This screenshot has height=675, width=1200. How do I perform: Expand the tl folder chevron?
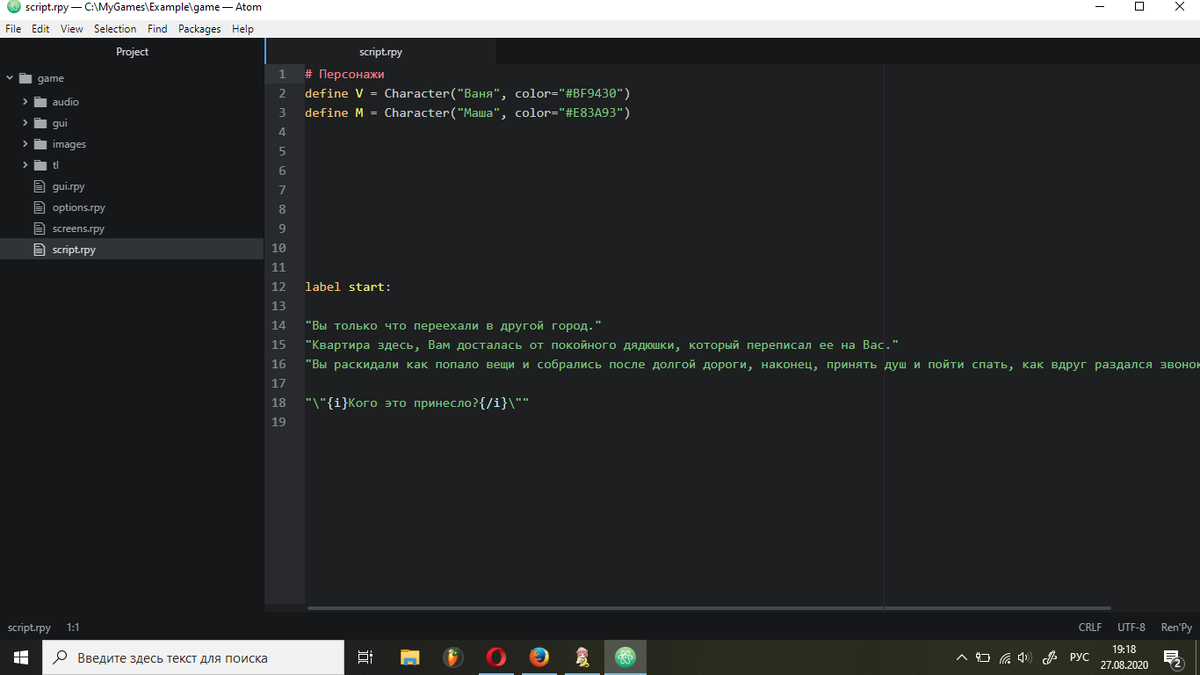coord(25,165)
